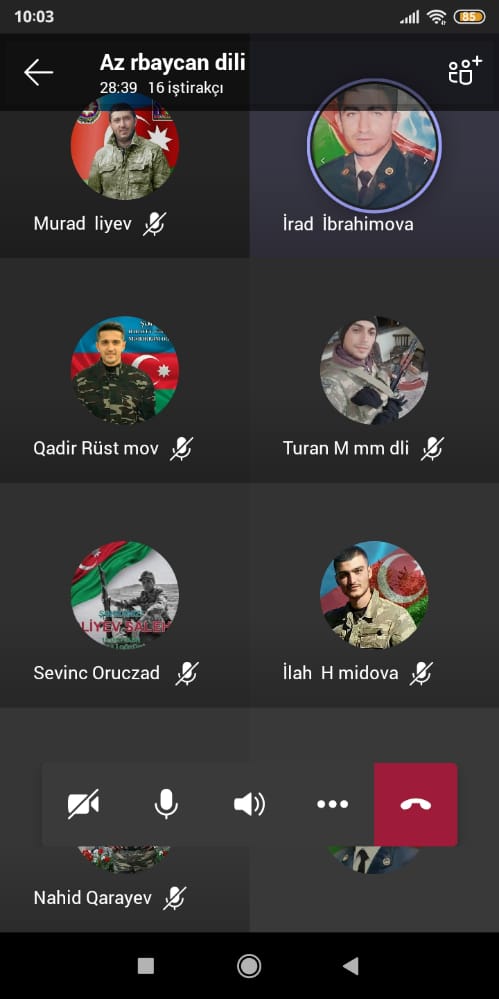Open the 16 iştirakçı participants text

tap(185, 88)
